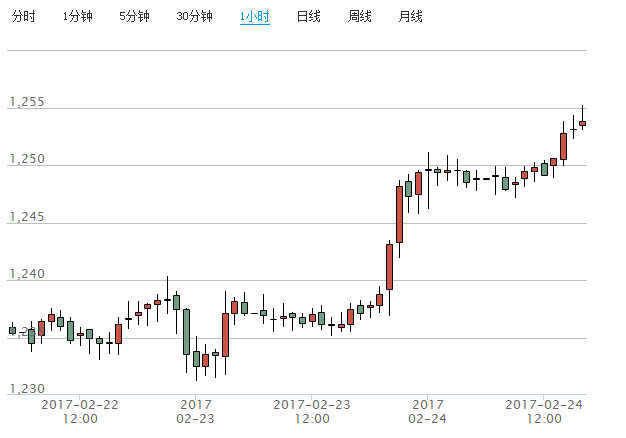Switch to the 日线 daily chart tab

[x=309, y=16]
